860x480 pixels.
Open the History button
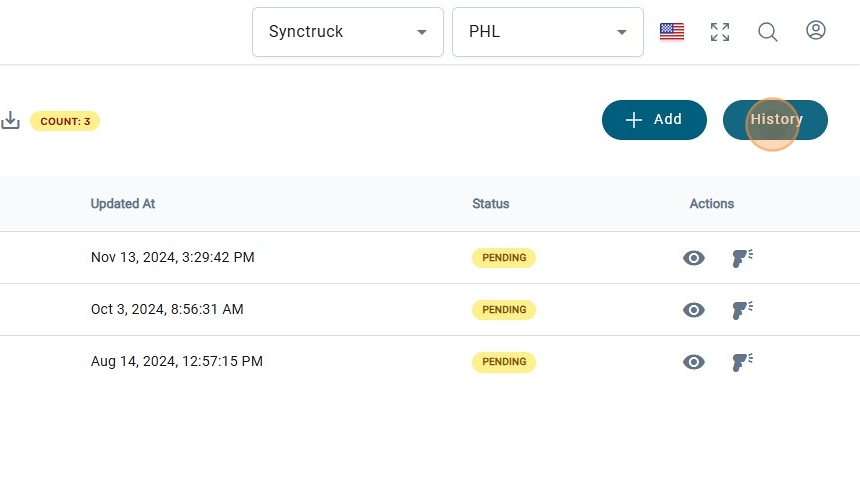[775, 120]
